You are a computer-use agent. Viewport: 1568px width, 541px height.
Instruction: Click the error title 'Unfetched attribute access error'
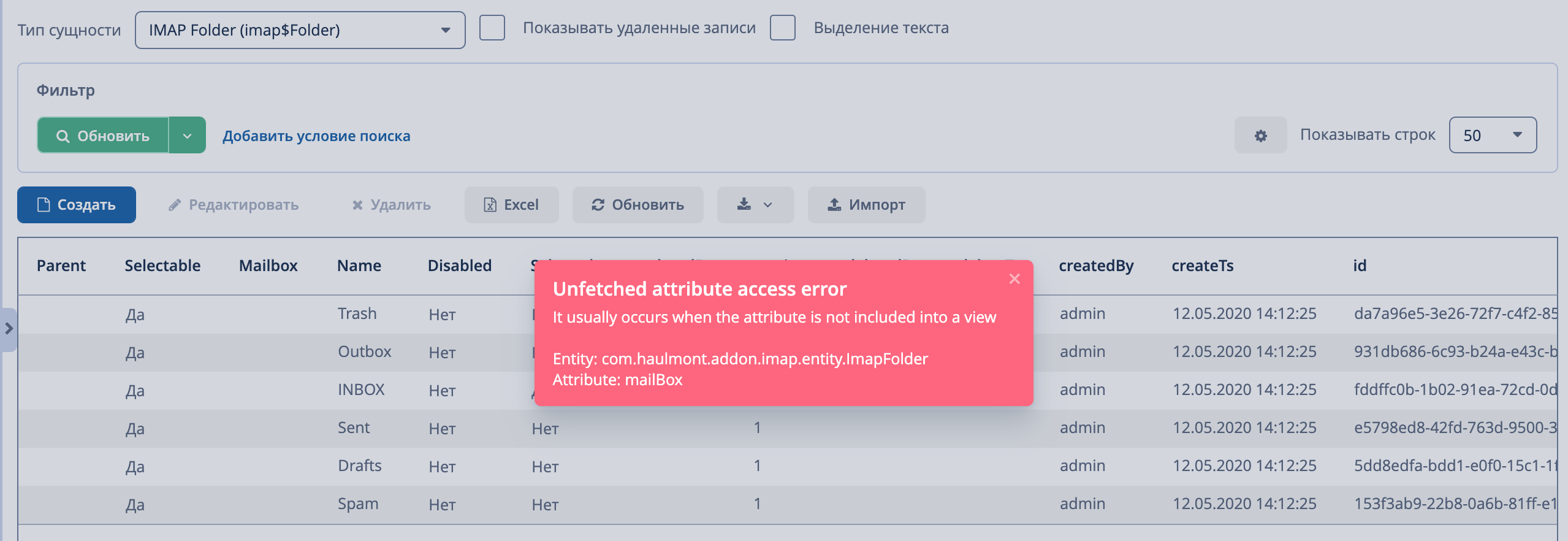[x=699, y=289]
